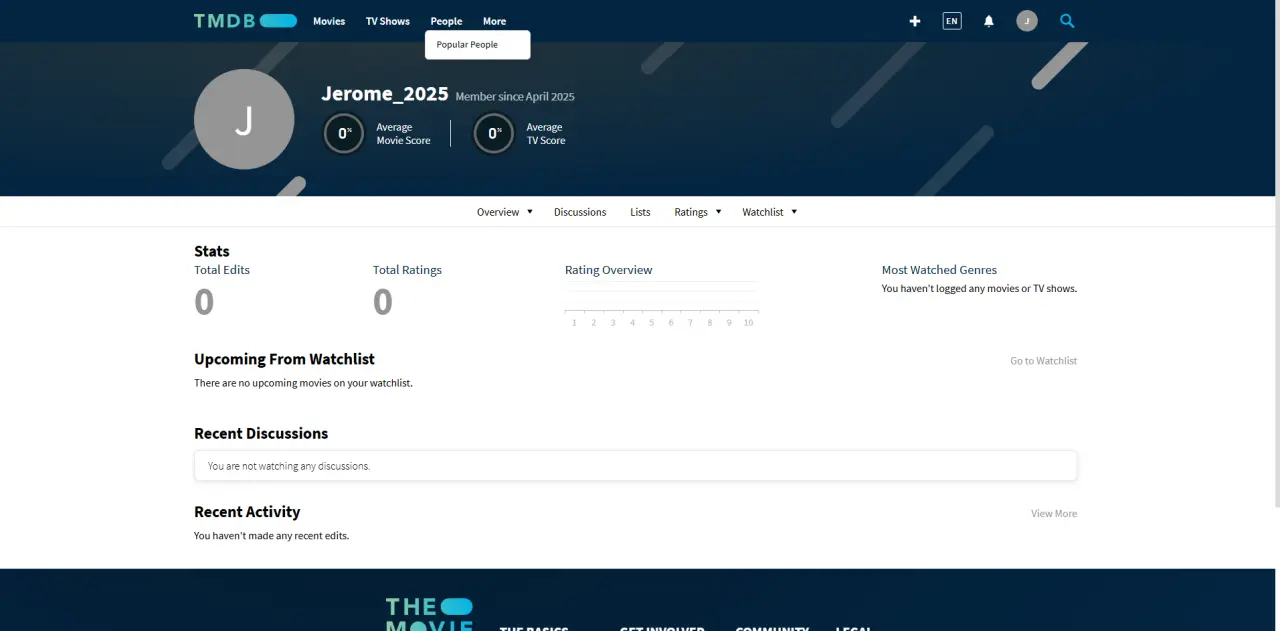The image size is (1280, 631).
Task: Click the Total Ratings label
Action: 407,270
